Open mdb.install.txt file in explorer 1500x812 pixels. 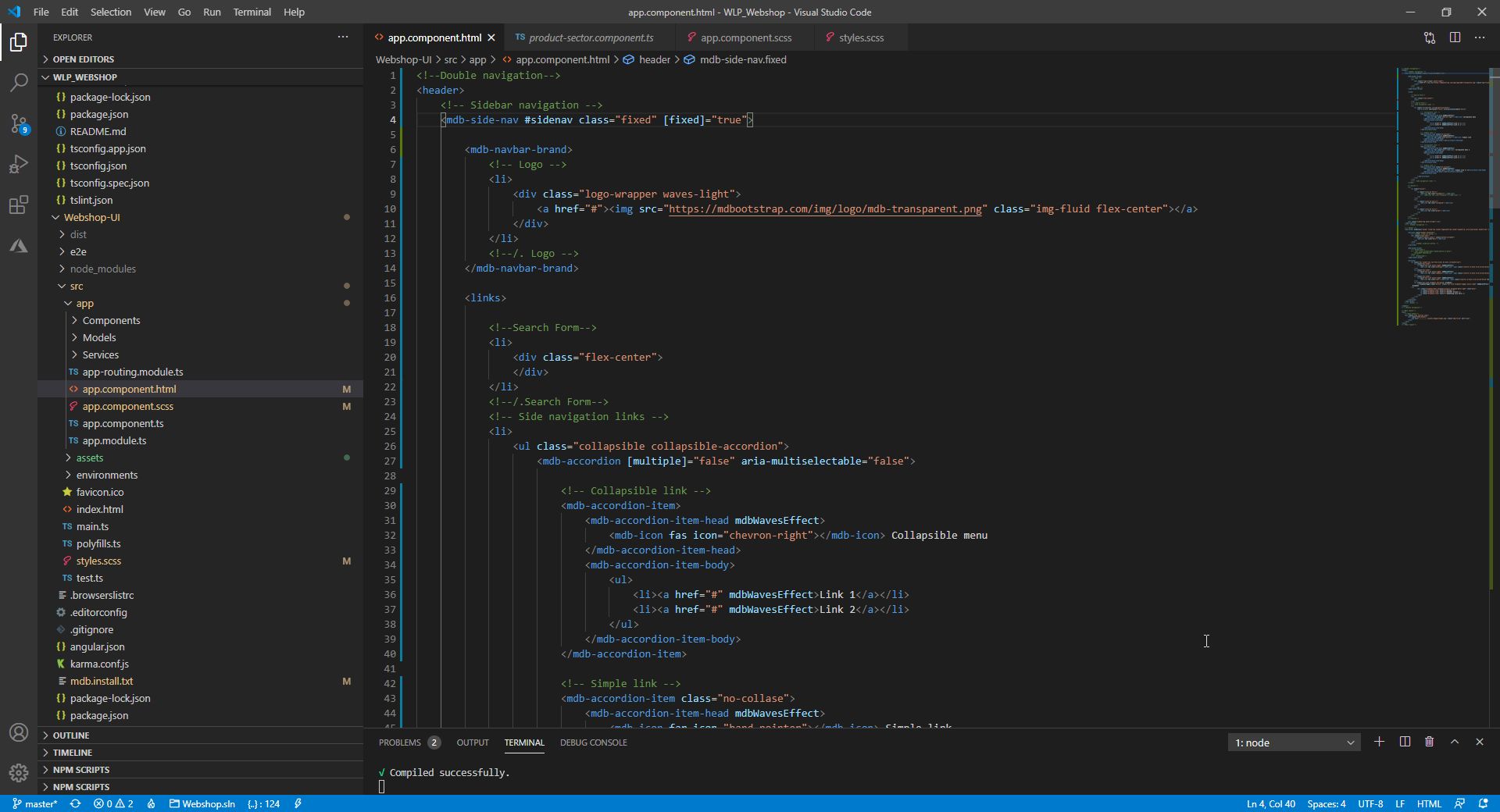(102, 681)
